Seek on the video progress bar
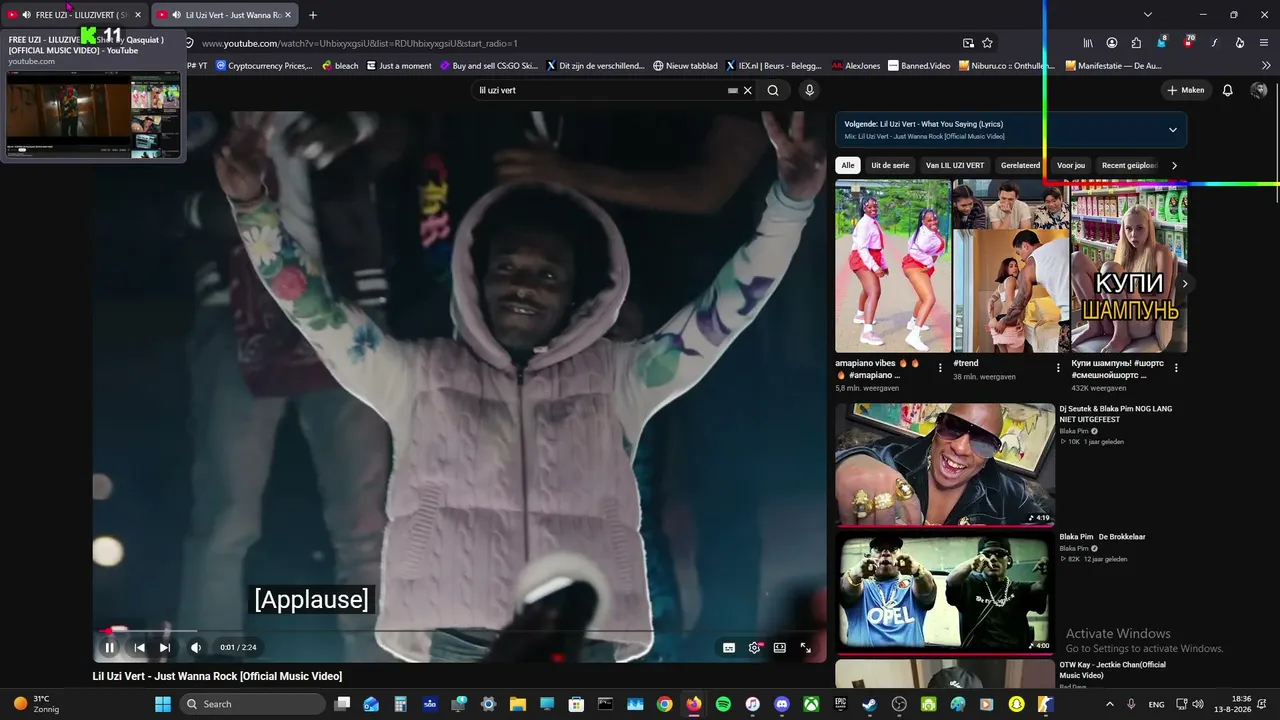This screenshot has height=720, width=1280. click(460, 631)
